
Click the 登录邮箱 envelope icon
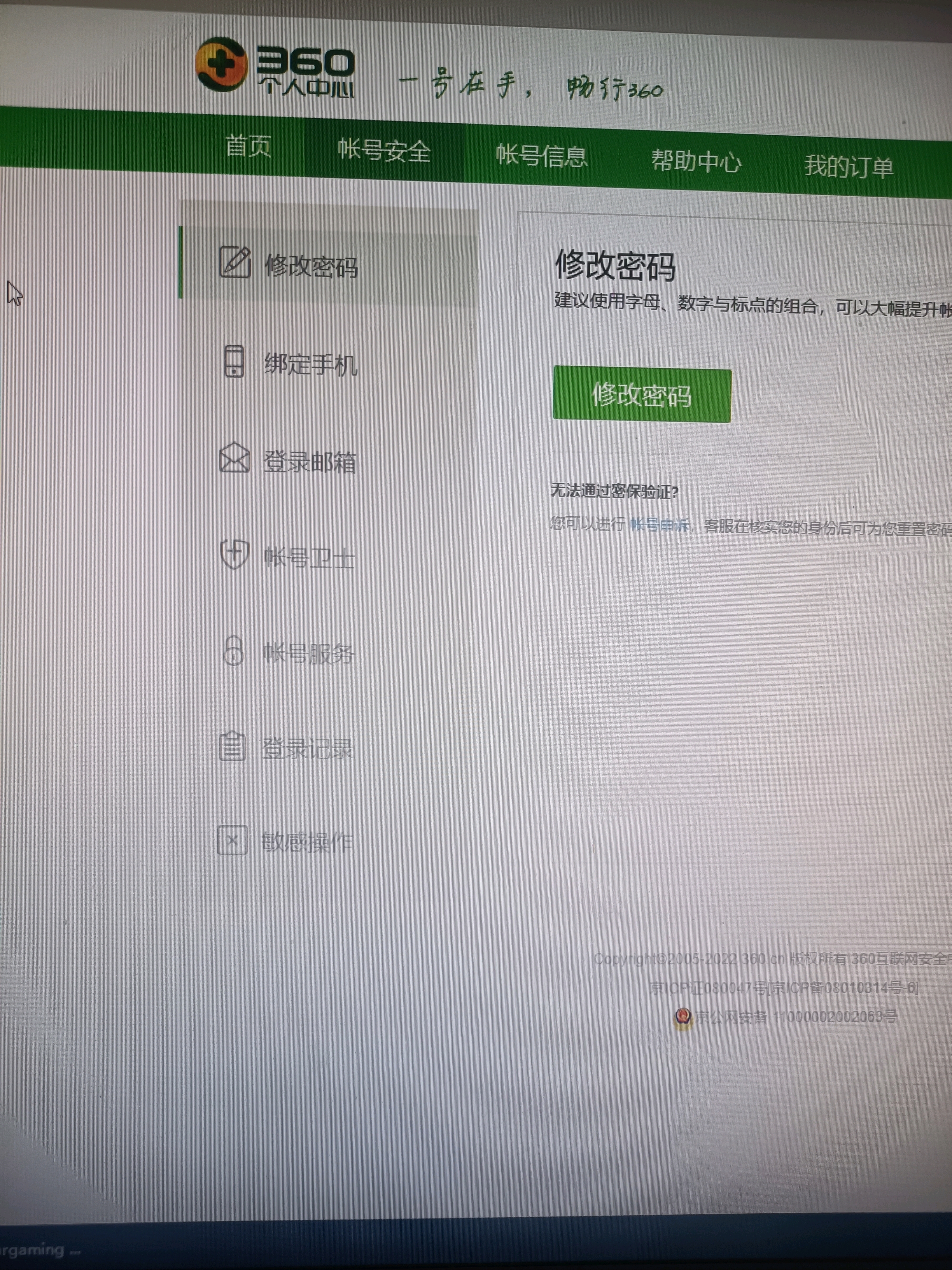pyautogui.click(x=234, y=458)
